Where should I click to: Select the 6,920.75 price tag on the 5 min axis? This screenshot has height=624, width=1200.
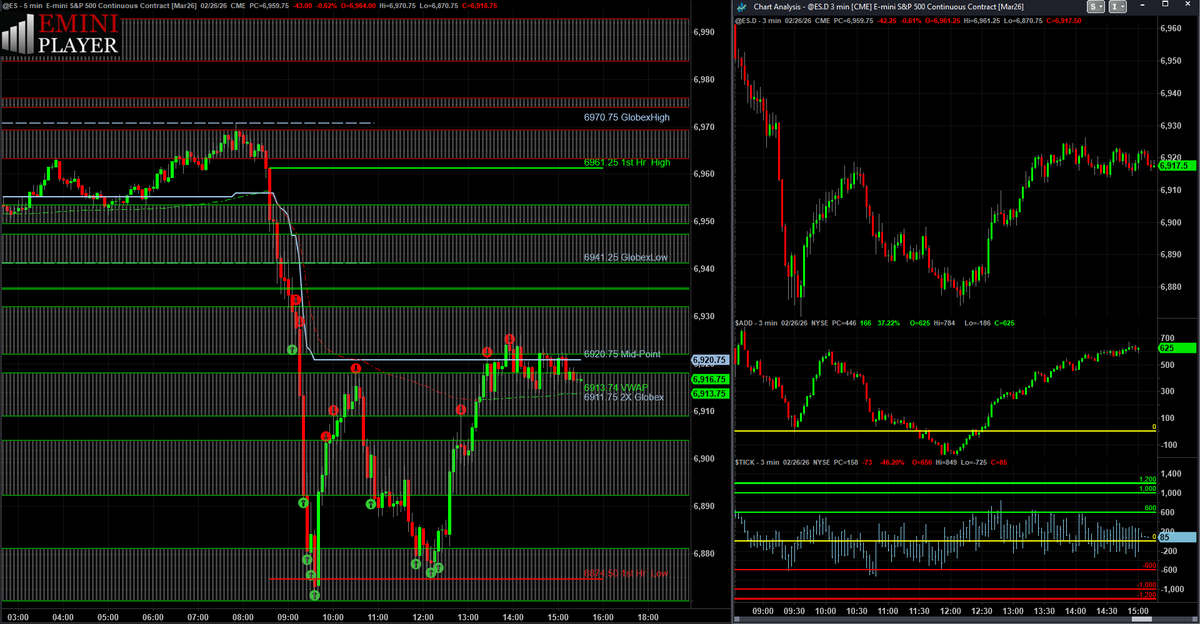710,359
